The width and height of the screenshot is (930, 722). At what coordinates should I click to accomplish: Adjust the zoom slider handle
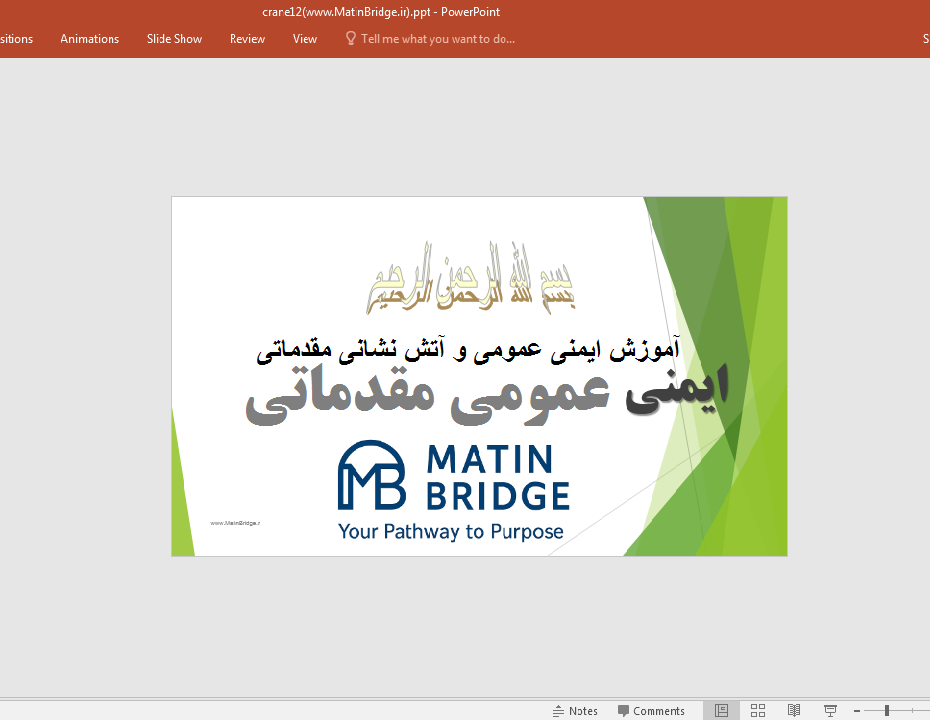pos(888,710)
